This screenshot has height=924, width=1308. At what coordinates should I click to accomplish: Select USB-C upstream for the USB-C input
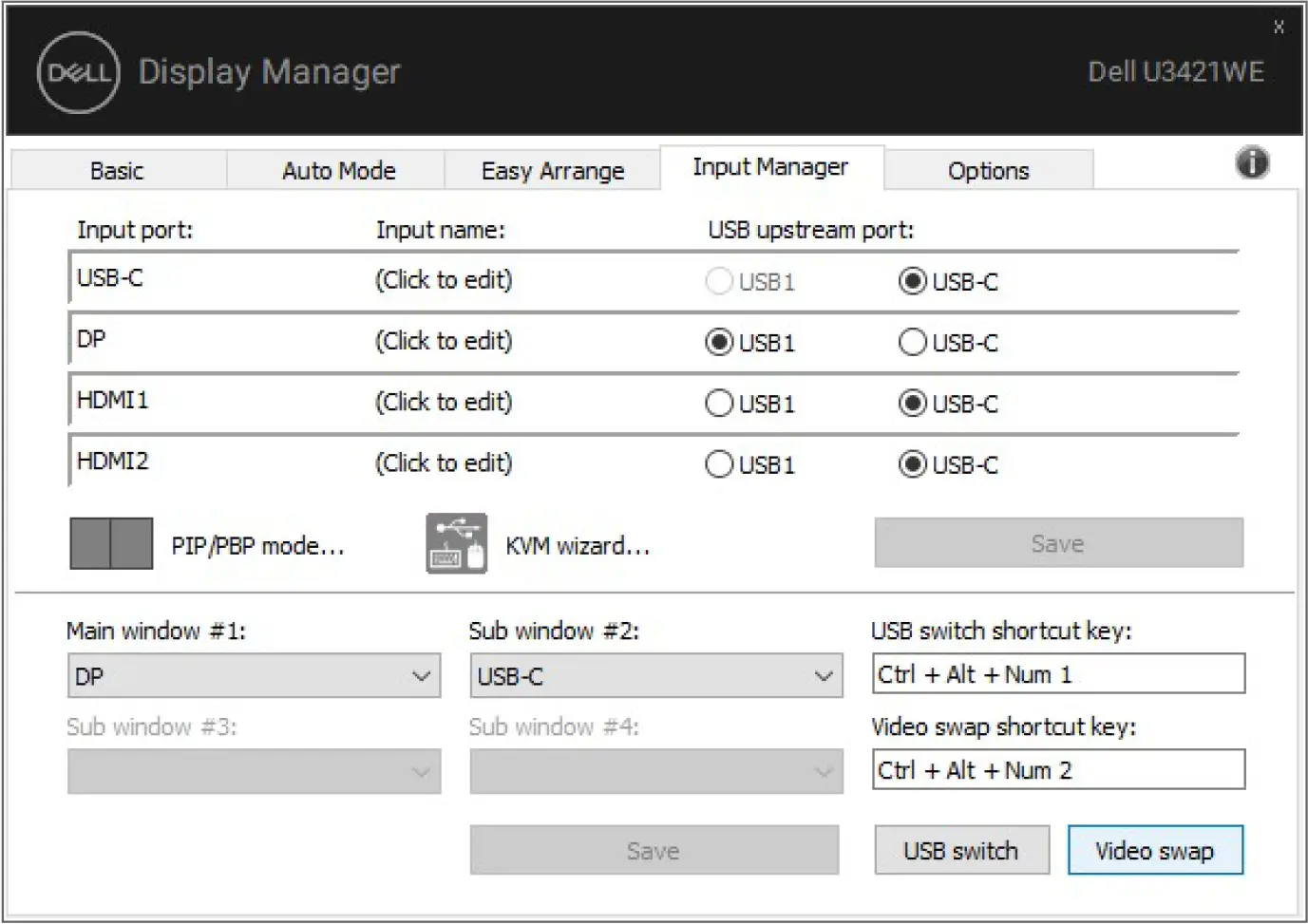tap(912, 281)
